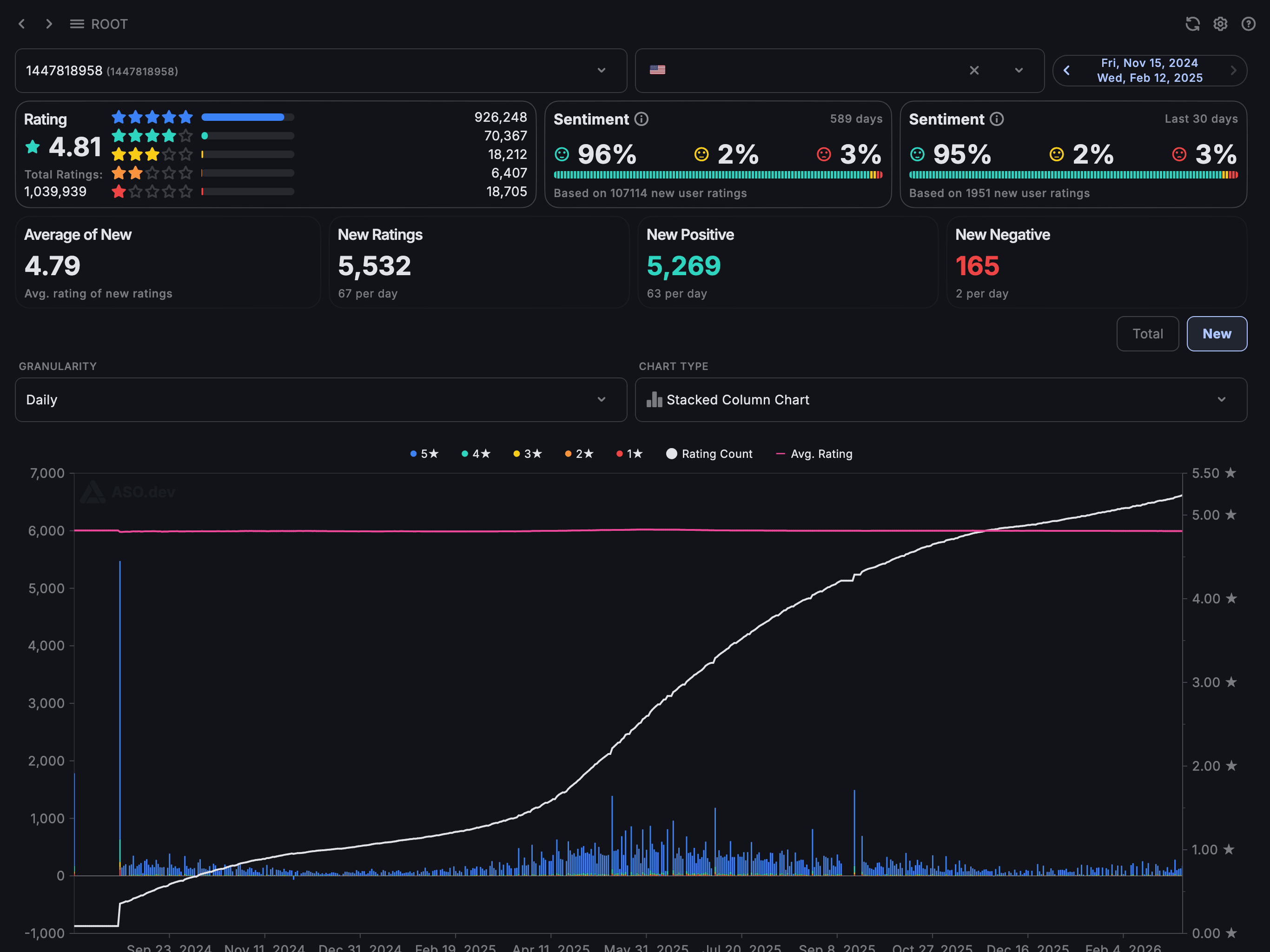The image size is (1270, 952).
Task: Toggle the 4★ series in chart legend
Action: point(476,454)
